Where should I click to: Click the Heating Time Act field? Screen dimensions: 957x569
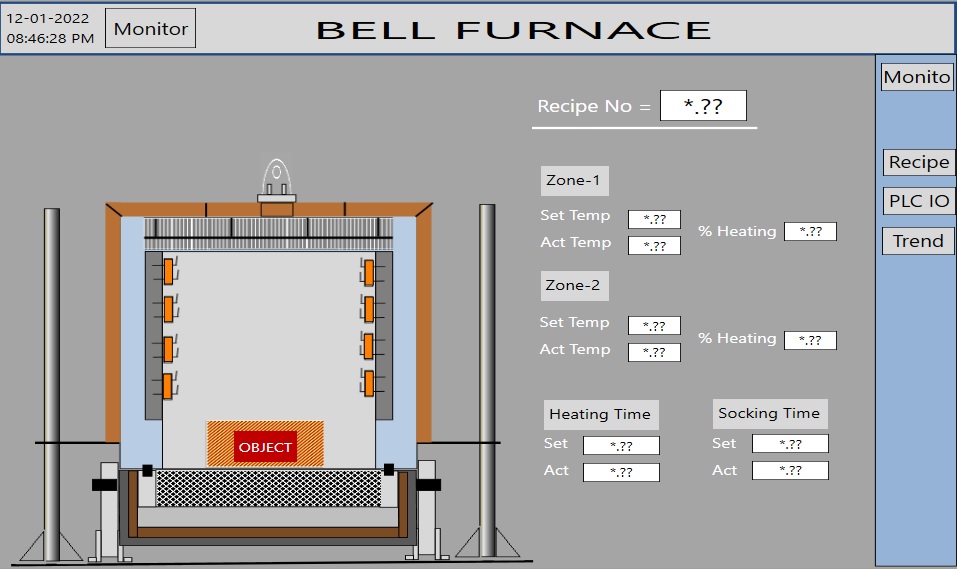pos(621,472)
